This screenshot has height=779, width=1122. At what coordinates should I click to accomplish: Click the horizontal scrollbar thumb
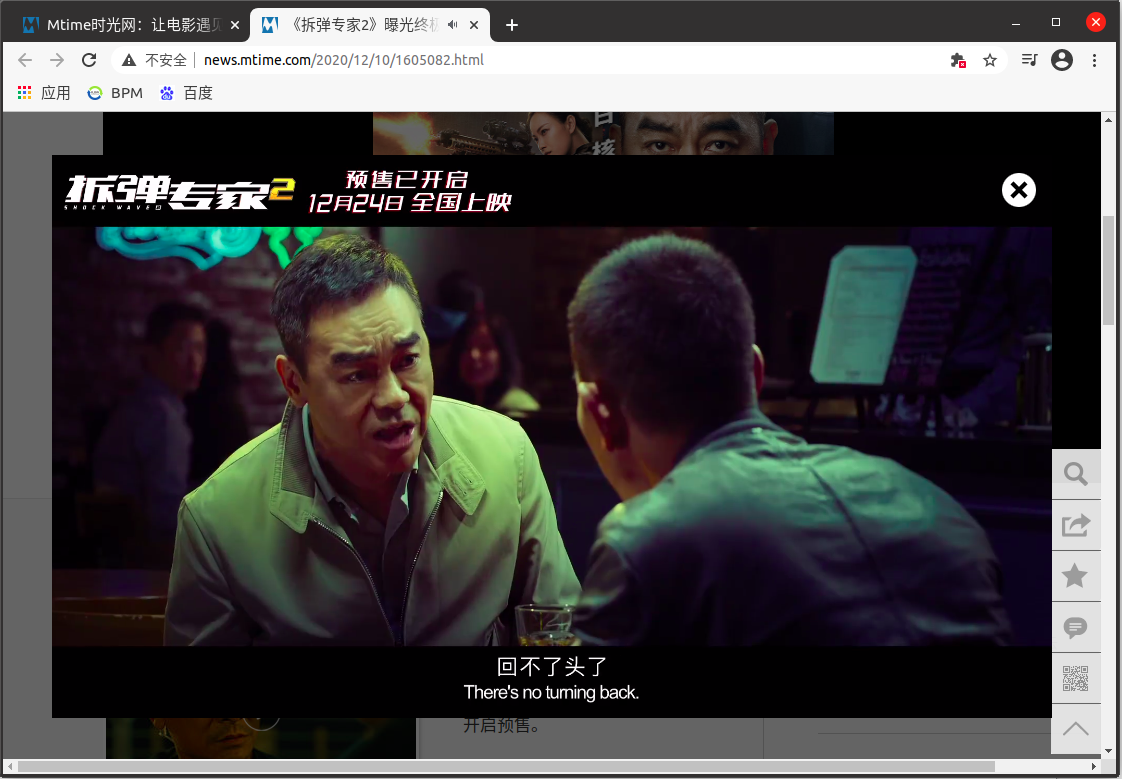[x=506, y=766]
